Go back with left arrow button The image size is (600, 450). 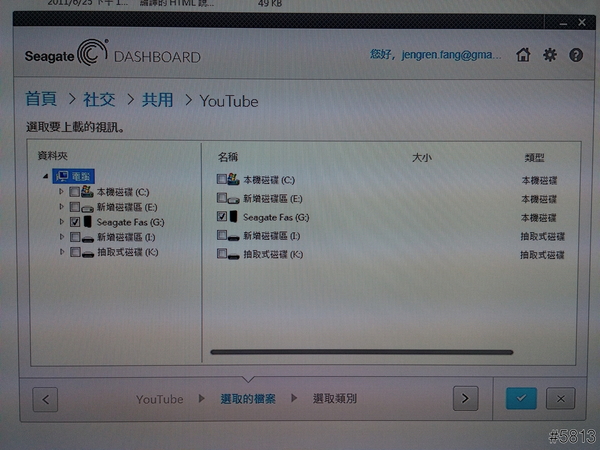tap(45, 399)
